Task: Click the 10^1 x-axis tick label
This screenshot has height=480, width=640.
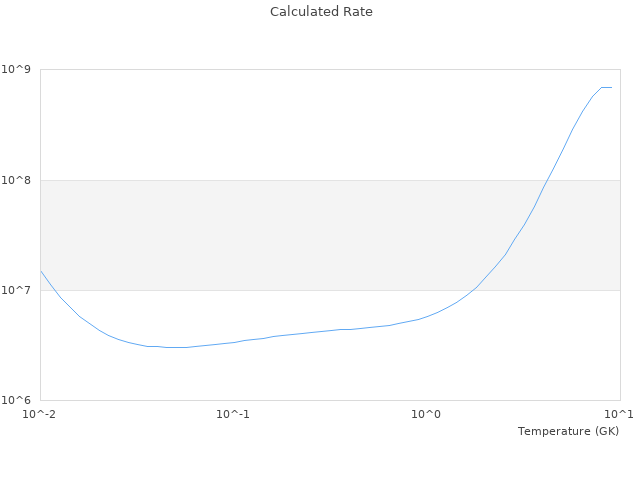Action: click(619, 414)
